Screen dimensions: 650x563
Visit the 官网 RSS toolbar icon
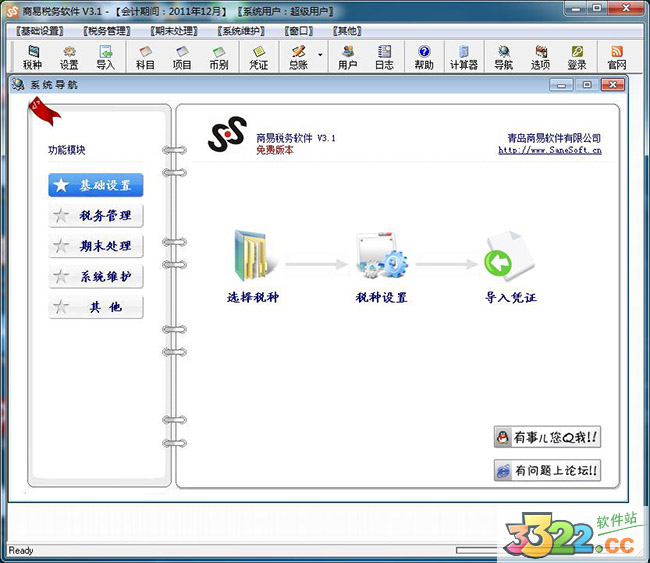point(616,57)
